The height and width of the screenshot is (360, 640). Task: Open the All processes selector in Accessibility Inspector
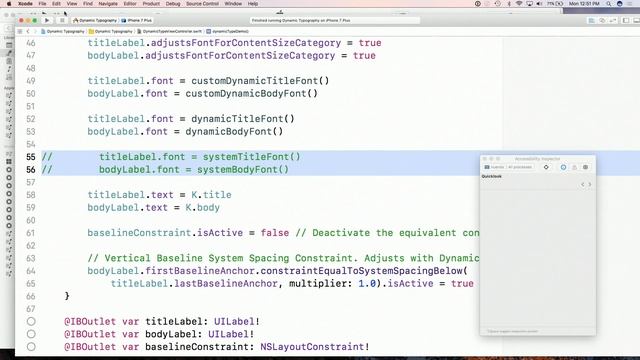(520, 167)
